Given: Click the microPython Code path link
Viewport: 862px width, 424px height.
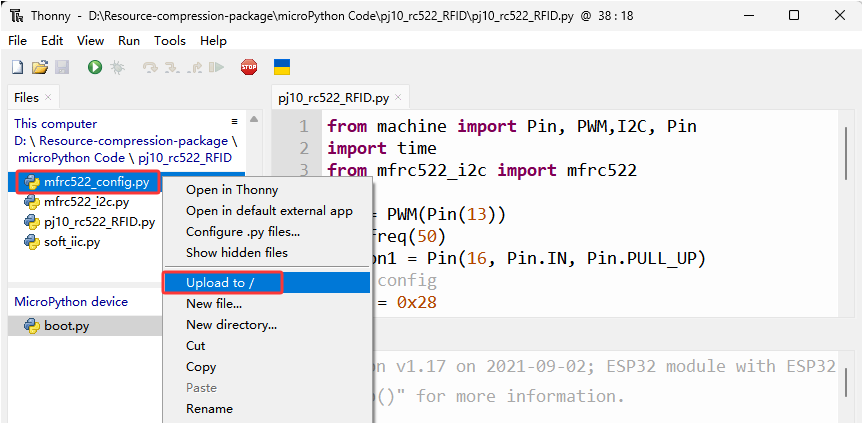Looking at the screenshot, I should [x=71, y=158].
